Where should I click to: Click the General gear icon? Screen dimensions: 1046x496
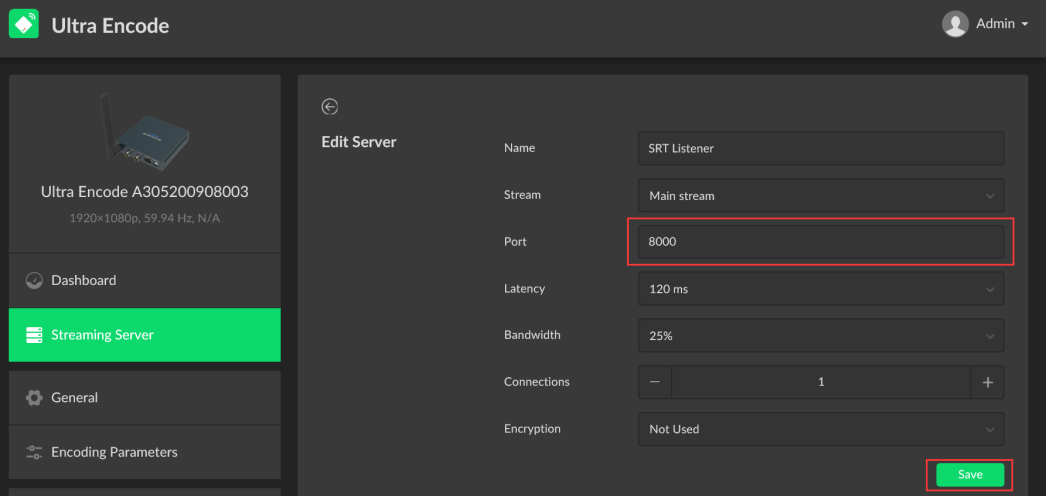[x=34, y=398]
